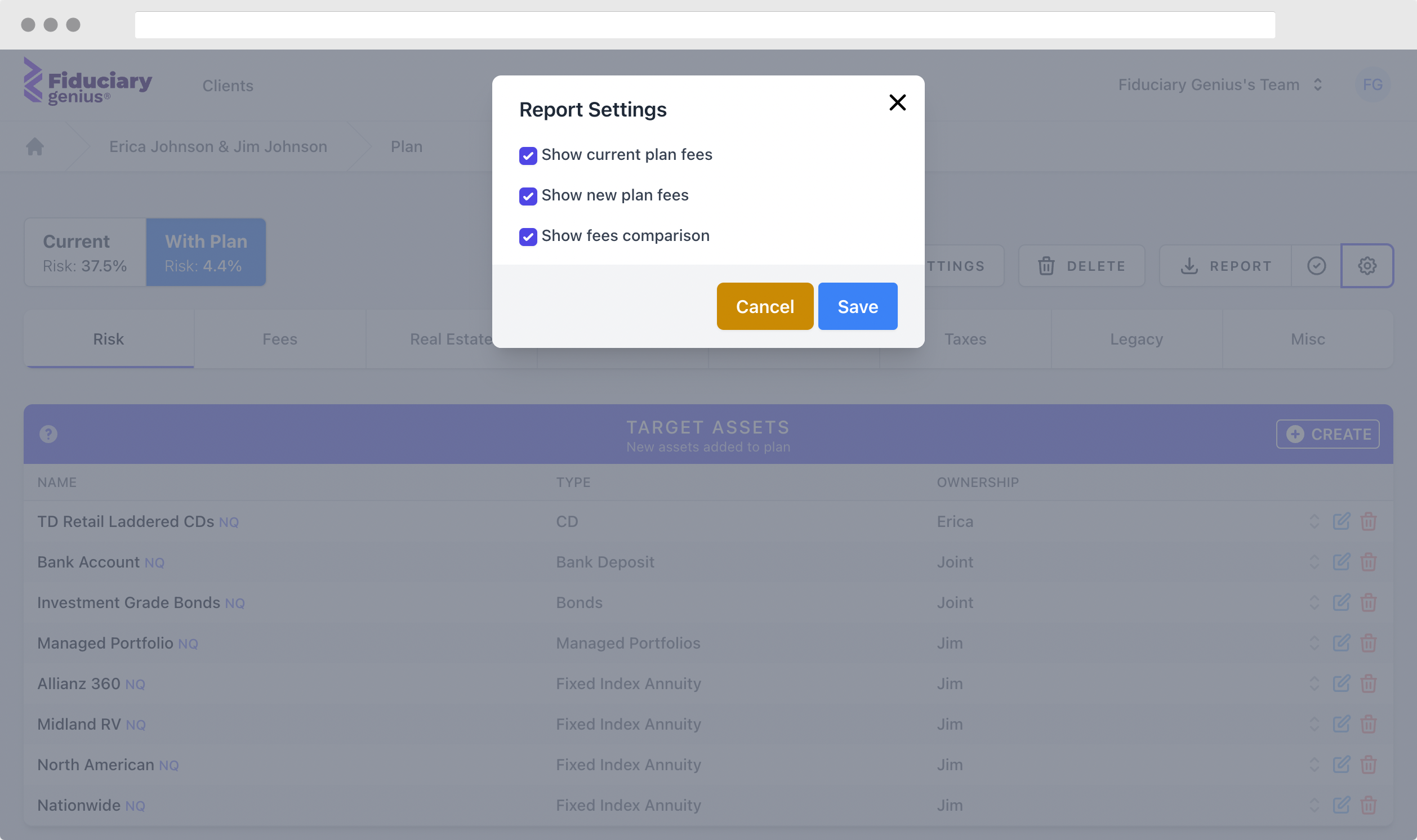Screen dimensions: 1417x840
Task: Click the NAME column header
Action: pos(57,482)
